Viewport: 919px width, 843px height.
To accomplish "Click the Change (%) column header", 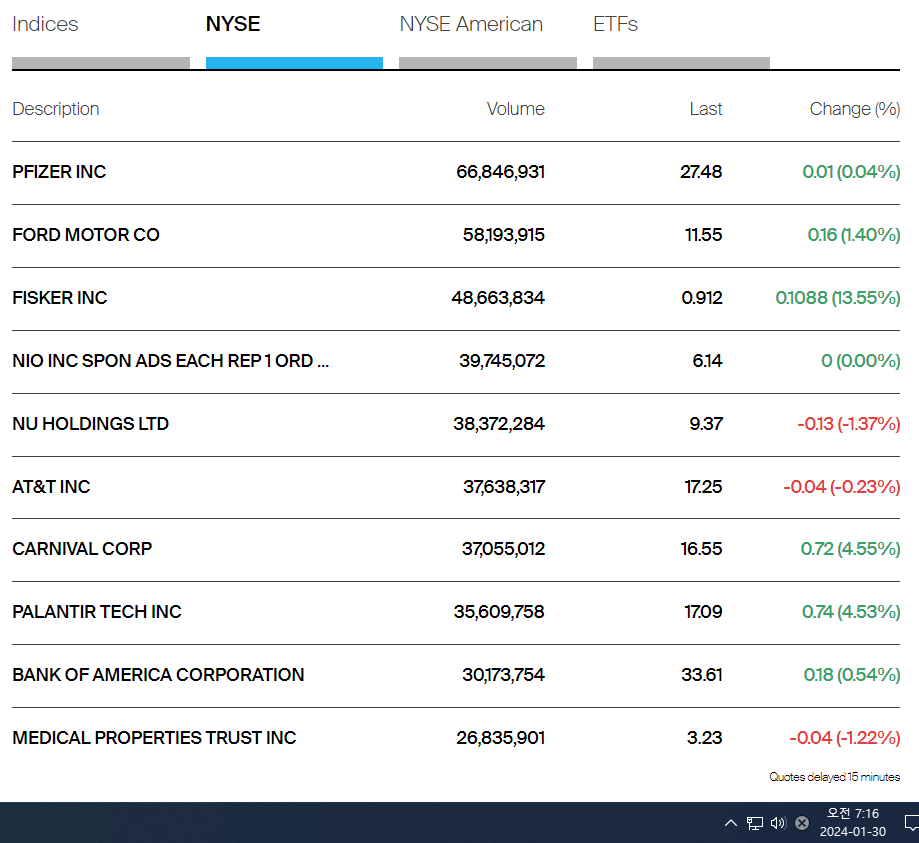I will 855,109.
